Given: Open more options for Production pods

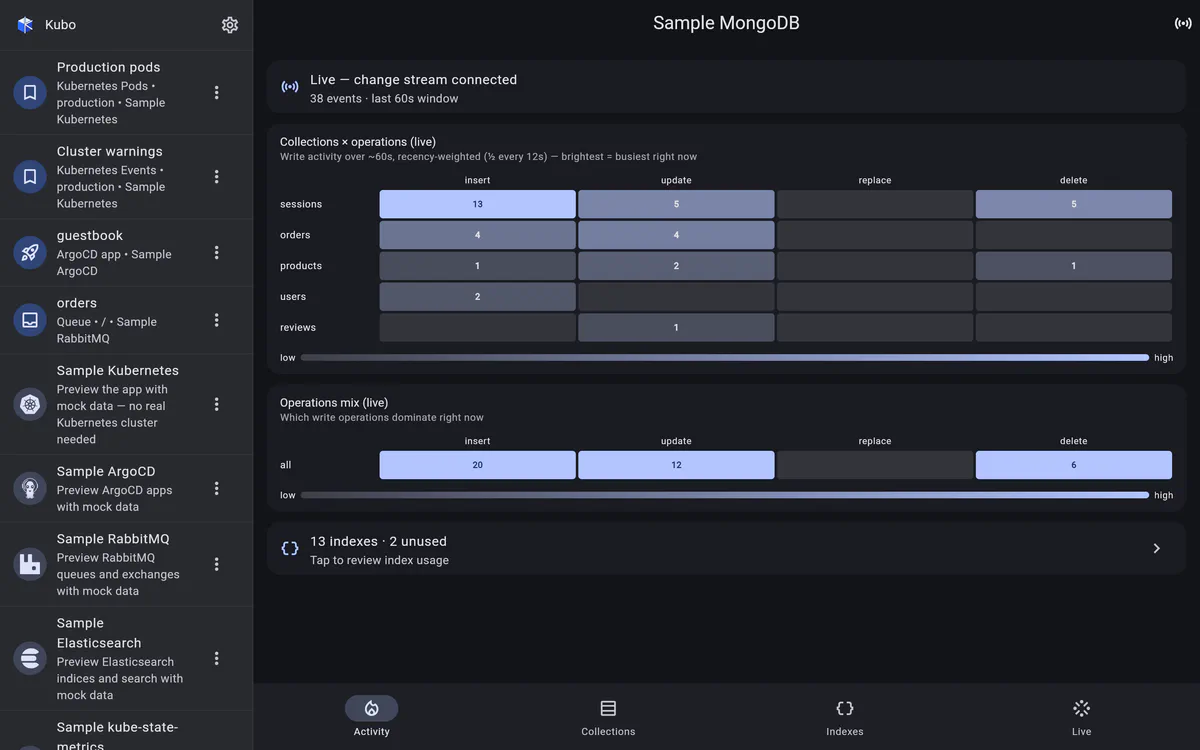Looking at the screenshot, I should point(216,92).
